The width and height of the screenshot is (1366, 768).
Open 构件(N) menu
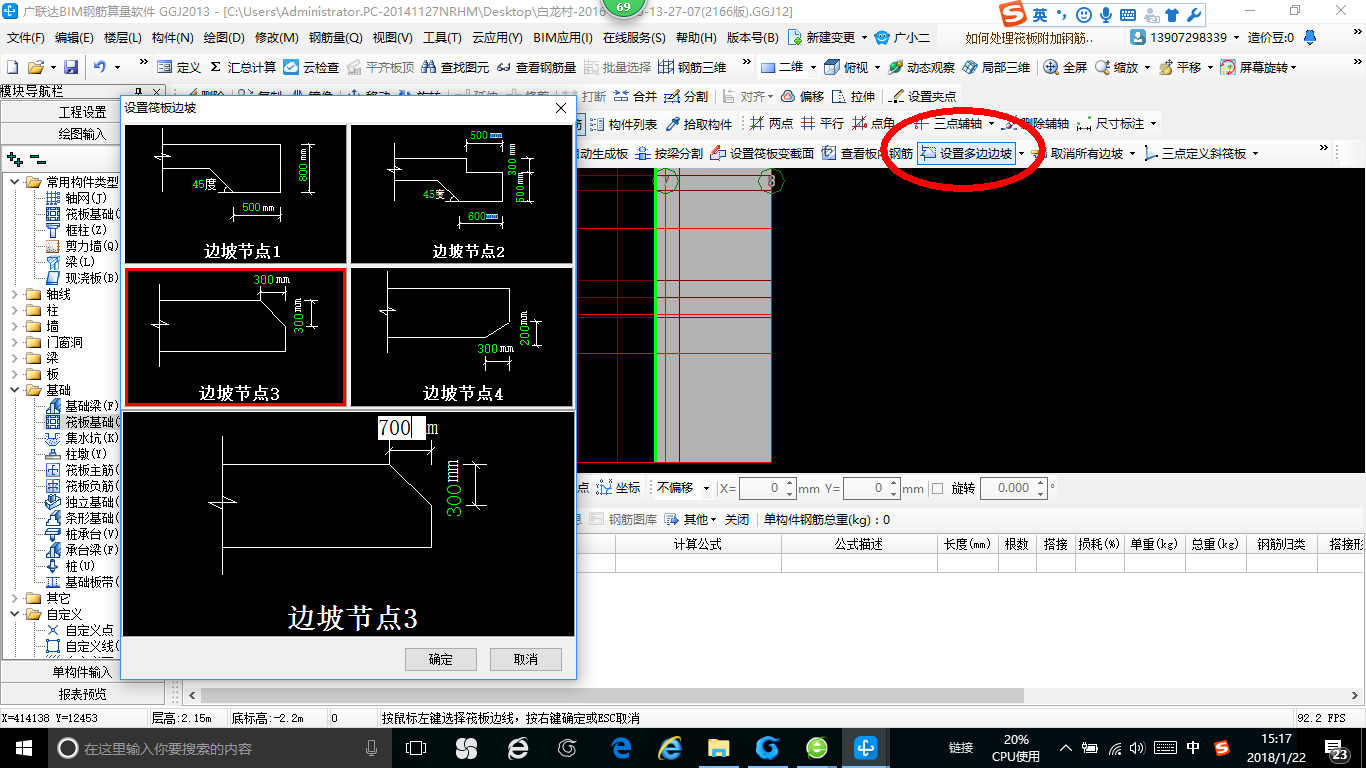[x=173, y=37]
